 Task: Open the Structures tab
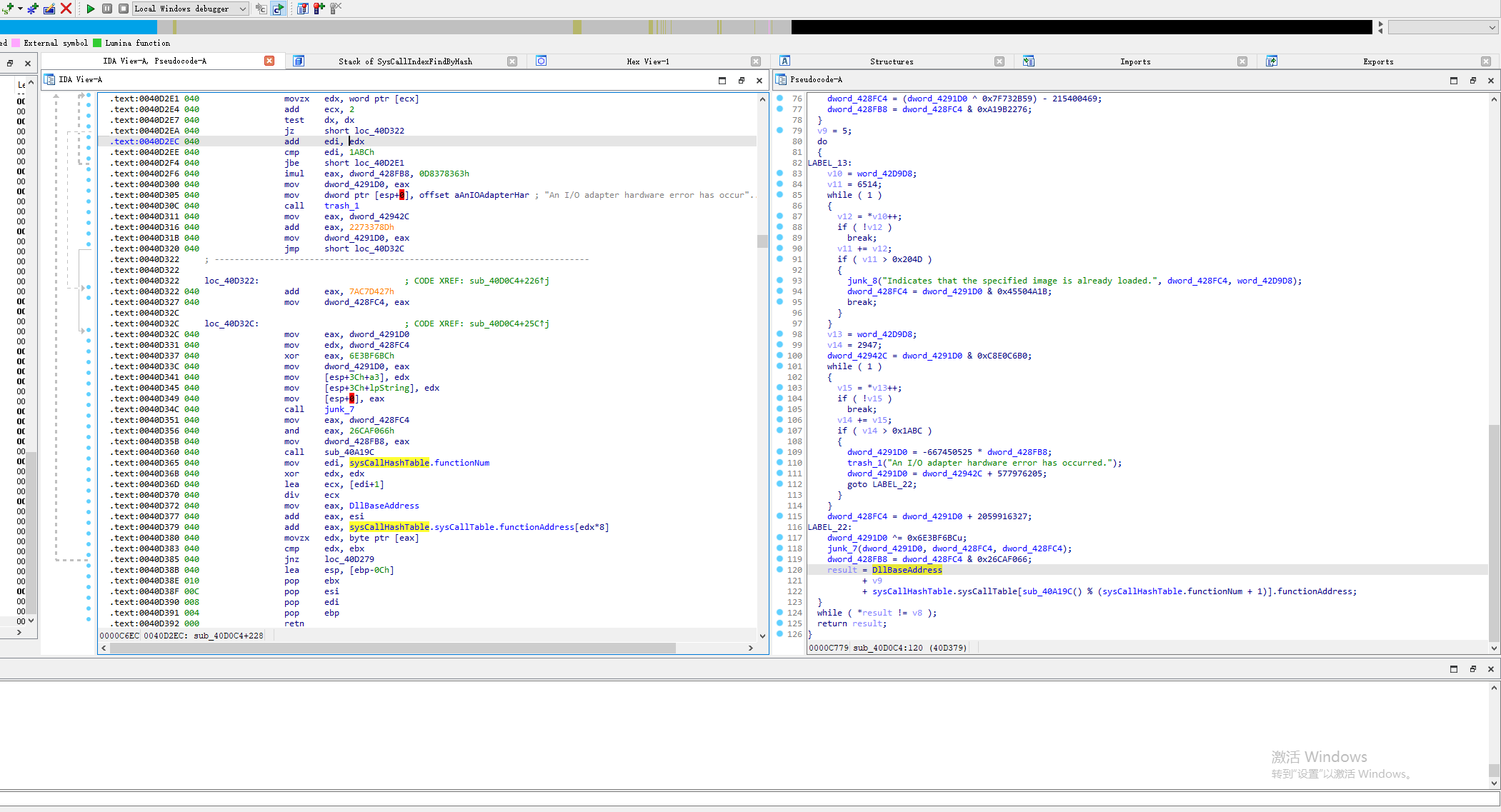pyautogui.click(x=892, y=61)
